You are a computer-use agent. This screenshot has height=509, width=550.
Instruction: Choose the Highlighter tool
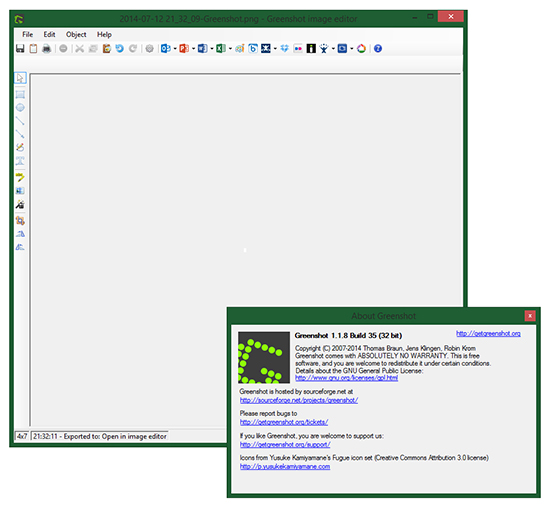[x=20, y=177]
